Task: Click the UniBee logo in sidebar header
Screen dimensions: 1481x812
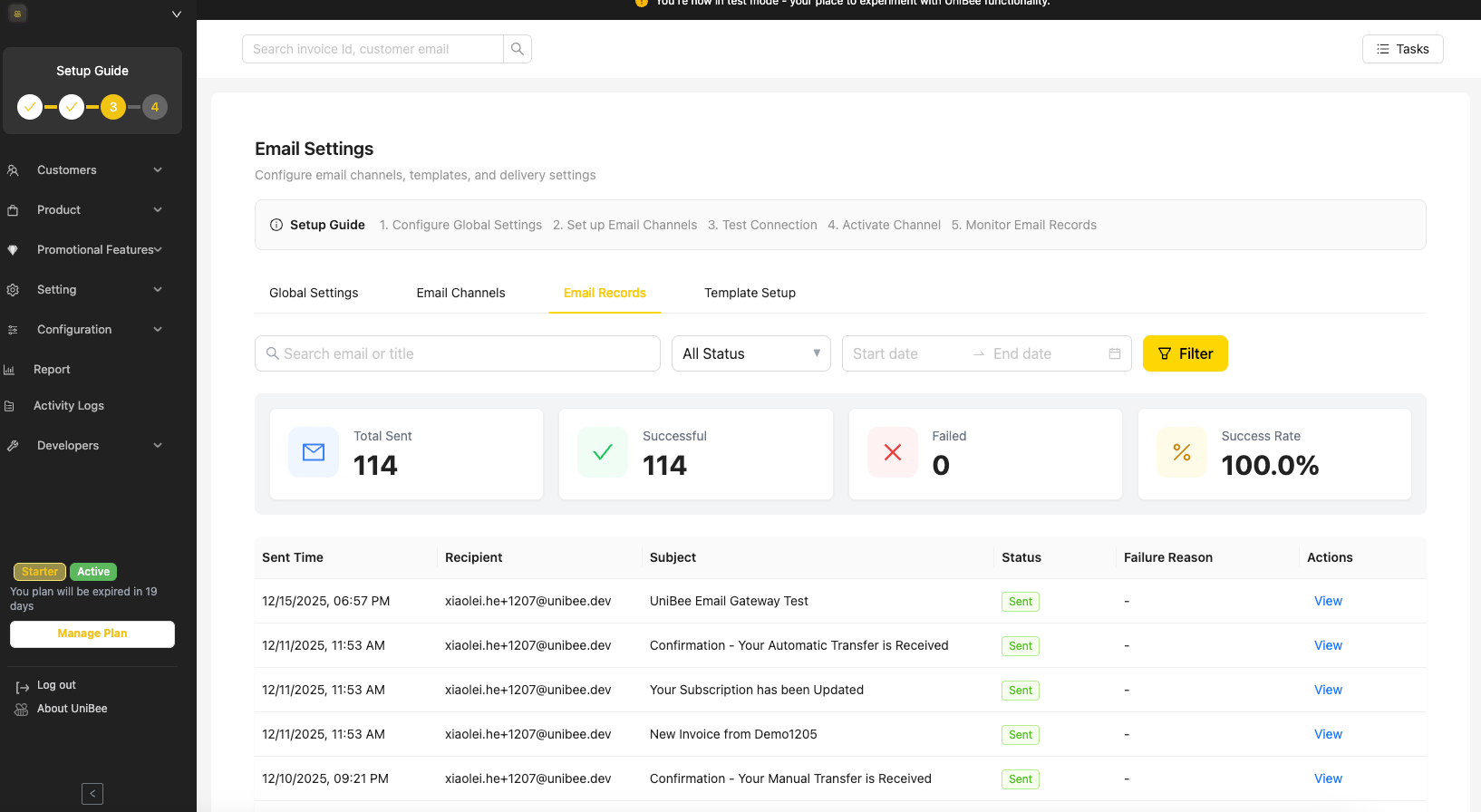Action: [17, 13]
